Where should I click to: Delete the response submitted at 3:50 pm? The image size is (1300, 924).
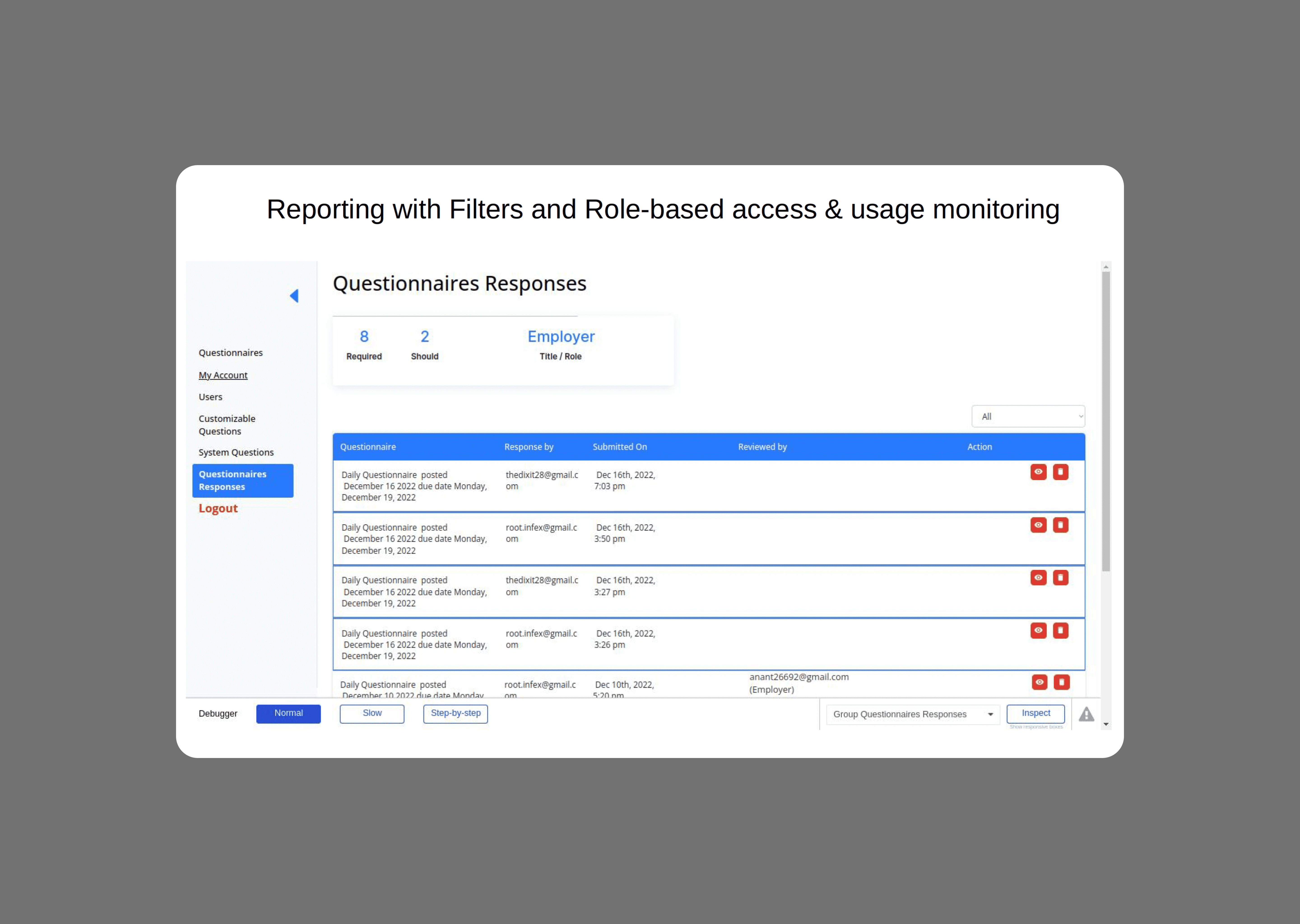point(1060,525)
